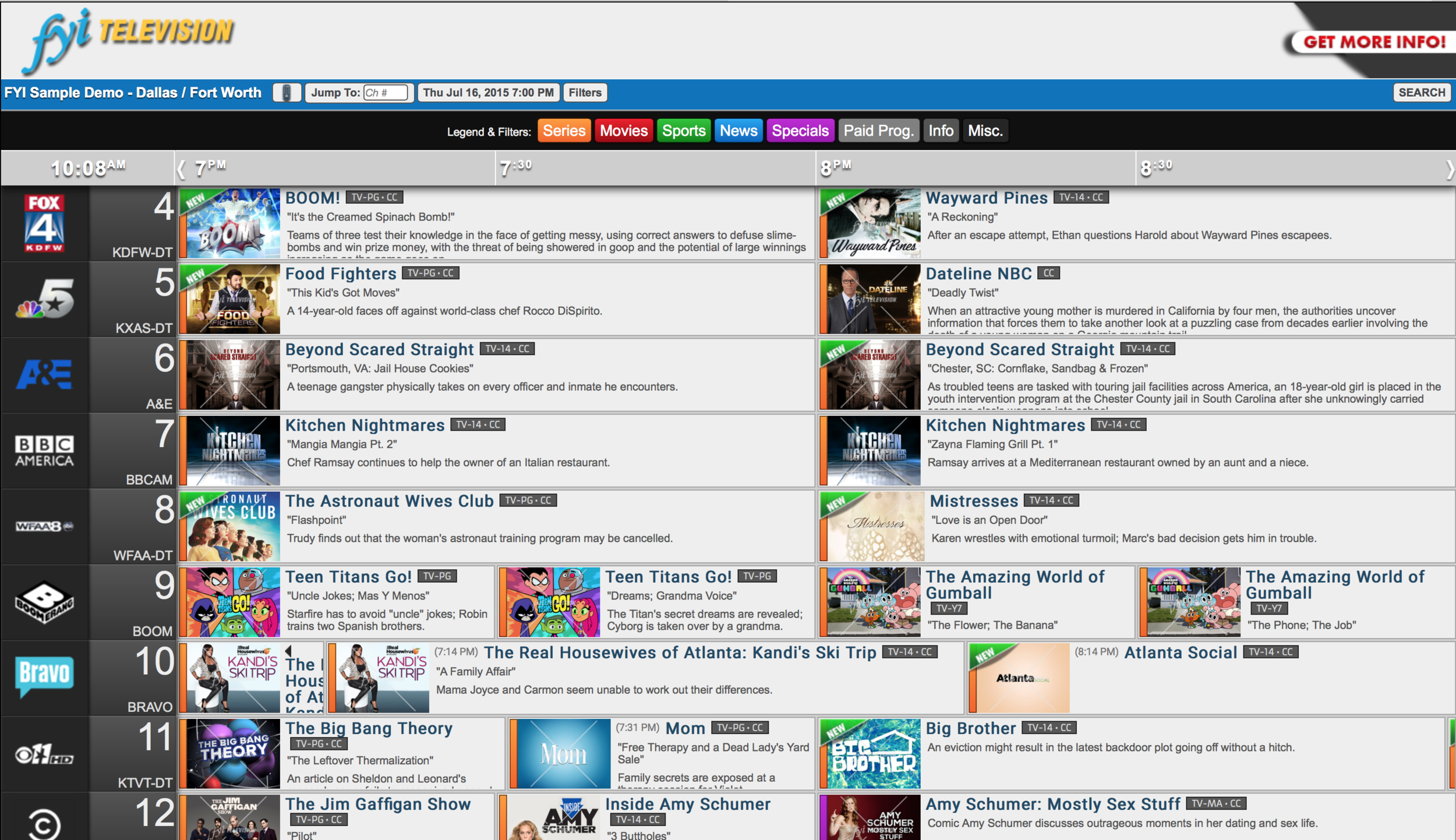Open BOOM! program title link
This screenshot has width=1456, height=840.
tap(312, 198)
